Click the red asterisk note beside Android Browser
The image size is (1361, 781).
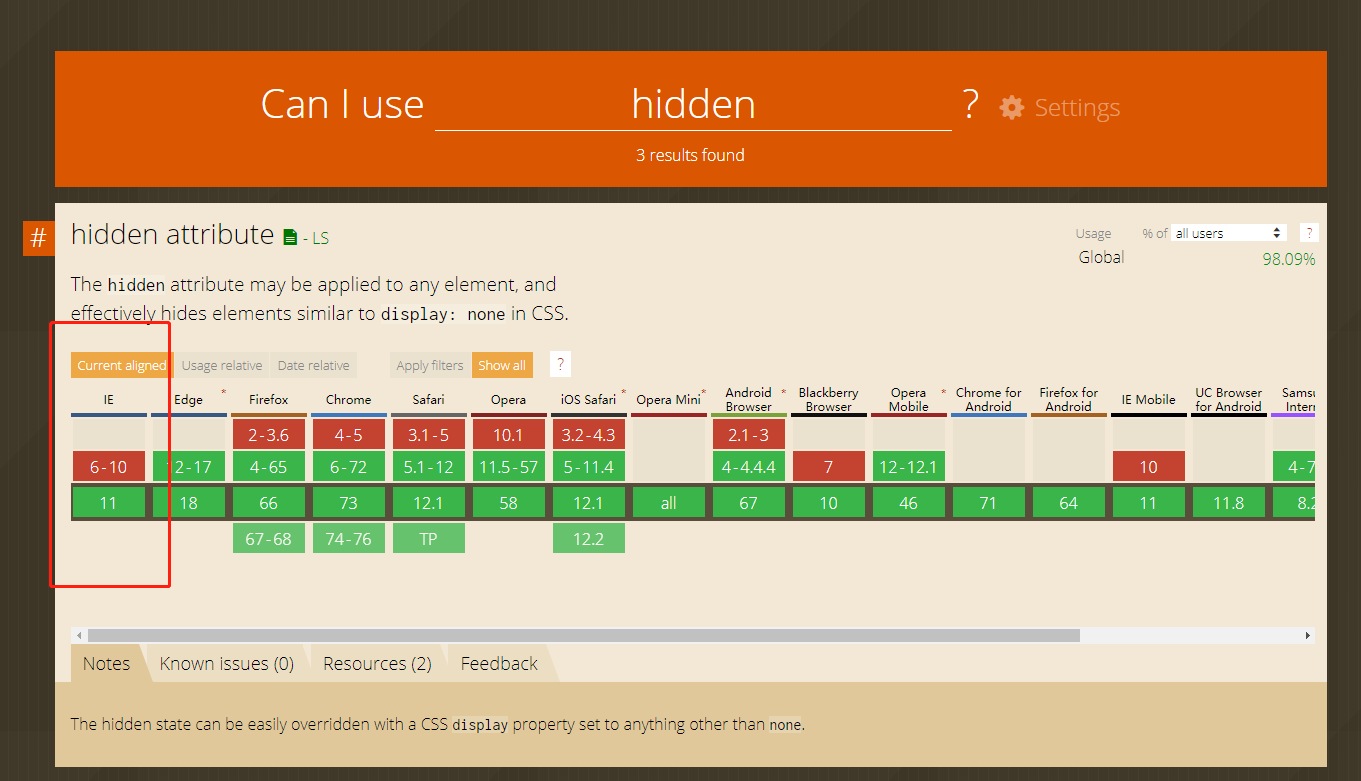coord(783,392)
